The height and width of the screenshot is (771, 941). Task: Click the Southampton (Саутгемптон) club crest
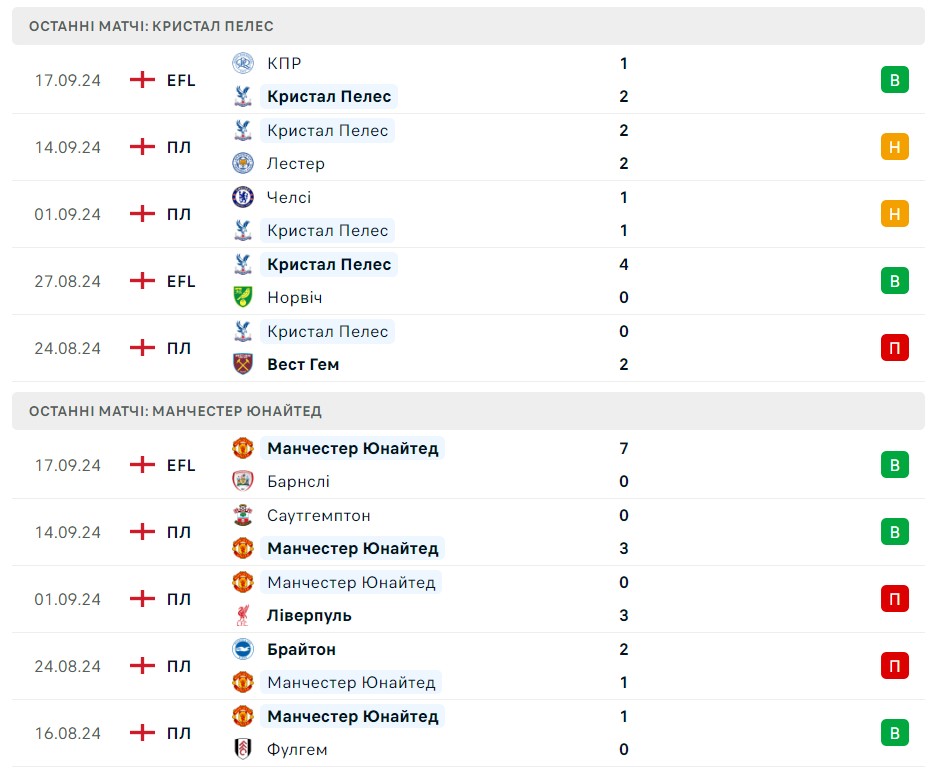pos(242,515)
